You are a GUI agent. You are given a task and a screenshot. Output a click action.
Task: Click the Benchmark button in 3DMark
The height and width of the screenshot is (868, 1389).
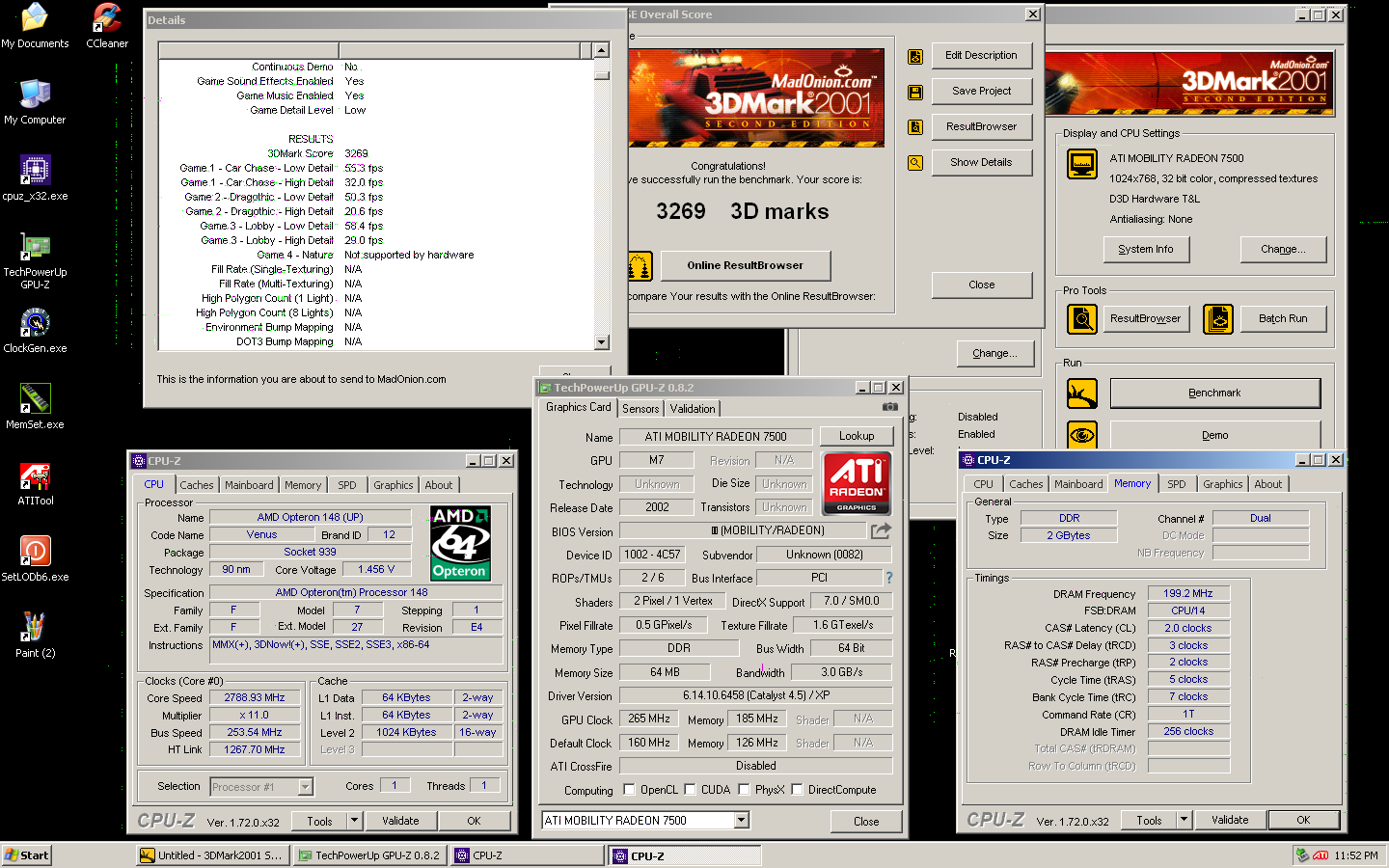[x=1215, y=393]
